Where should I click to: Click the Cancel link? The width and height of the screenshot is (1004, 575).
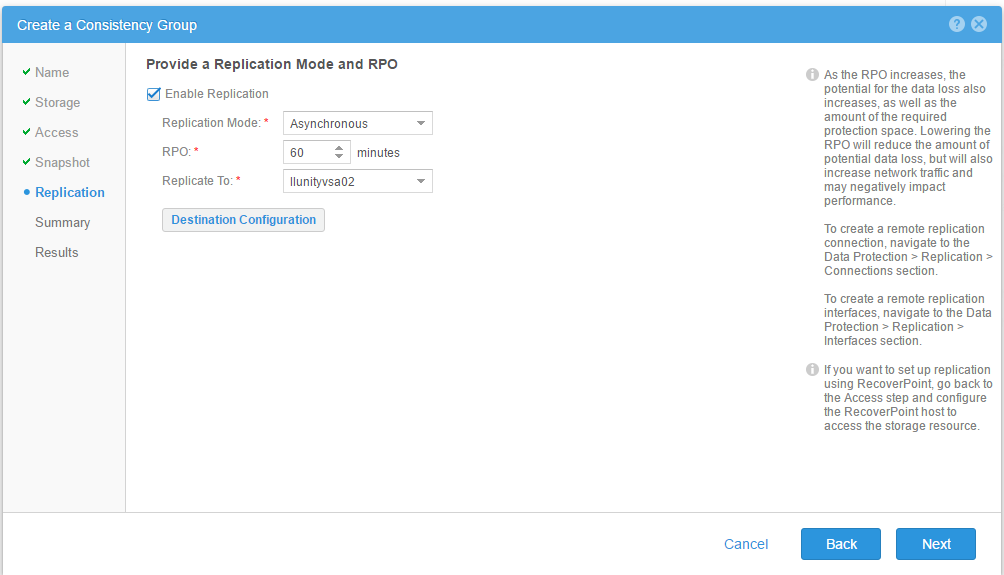pos(746,544)
